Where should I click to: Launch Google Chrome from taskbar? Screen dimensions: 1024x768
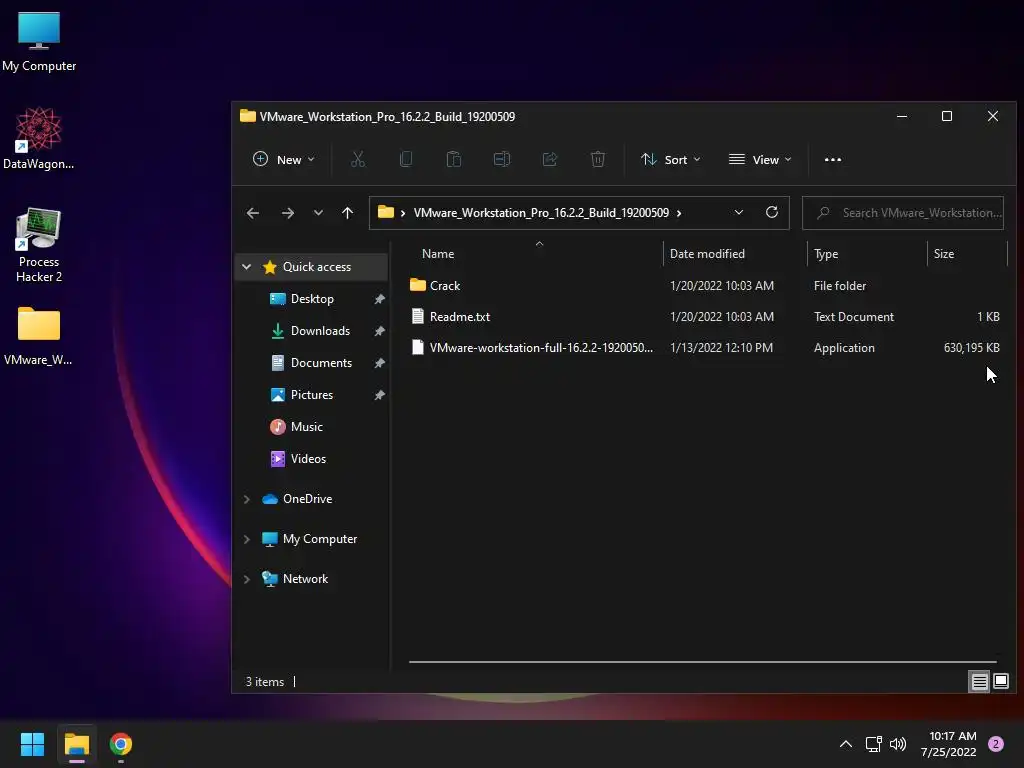tap(121, 744)
